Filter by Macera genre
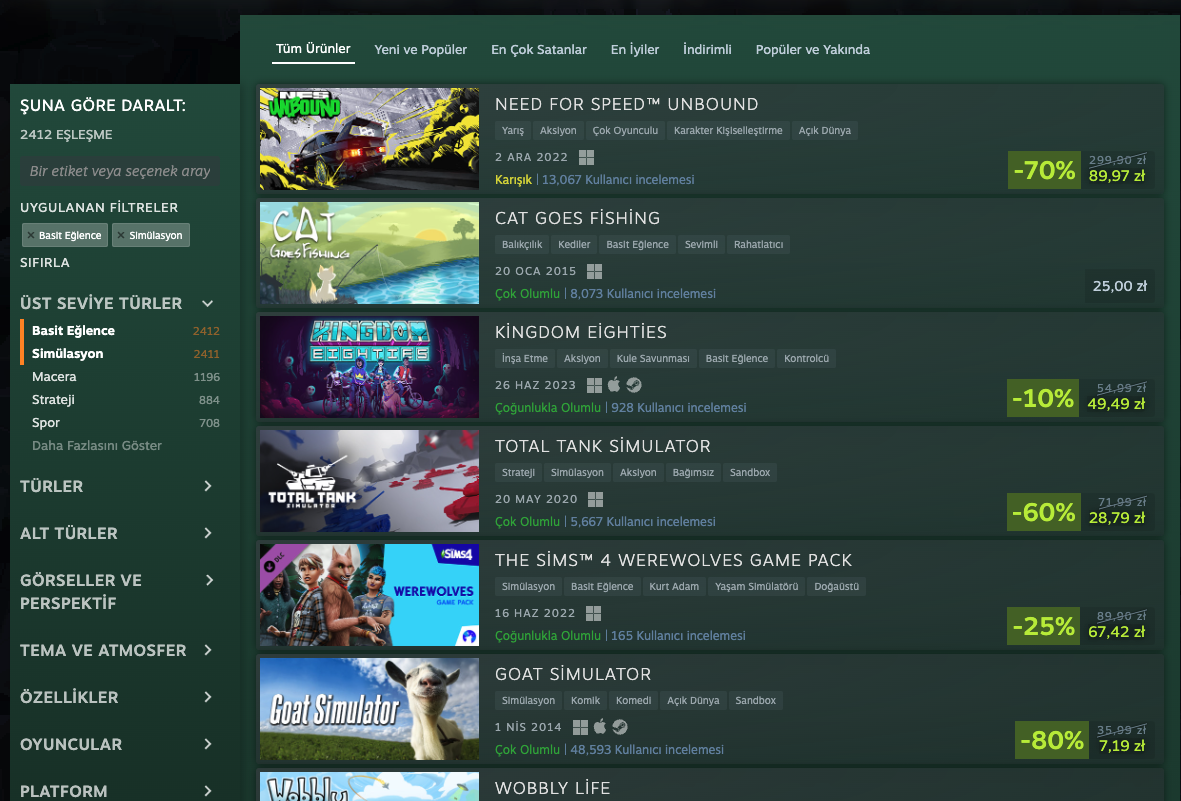 point(53,377)
